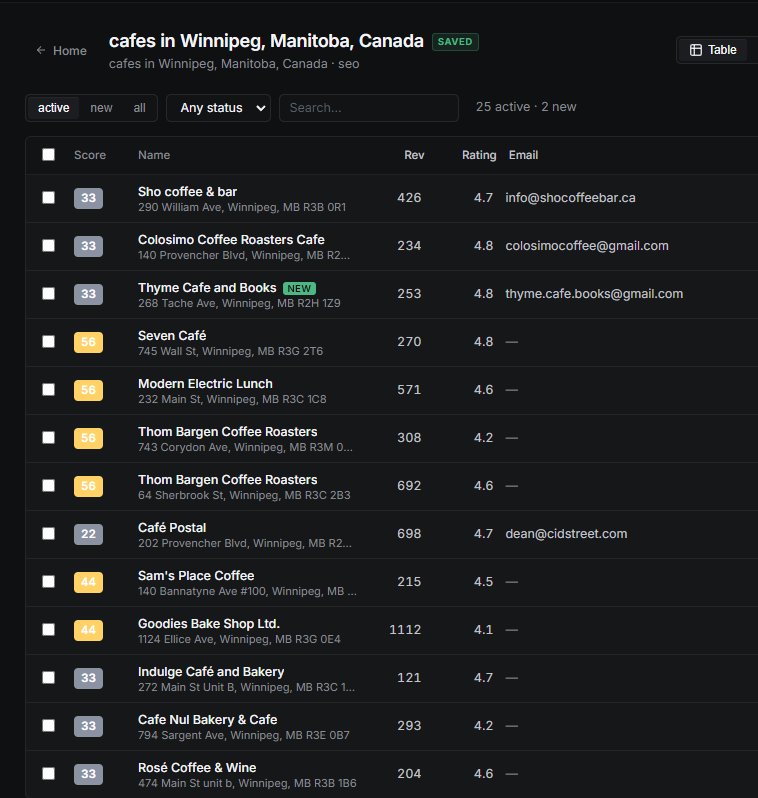Select the Café Postal row checkbox
758x798 pixels.
tap(48, 533)
